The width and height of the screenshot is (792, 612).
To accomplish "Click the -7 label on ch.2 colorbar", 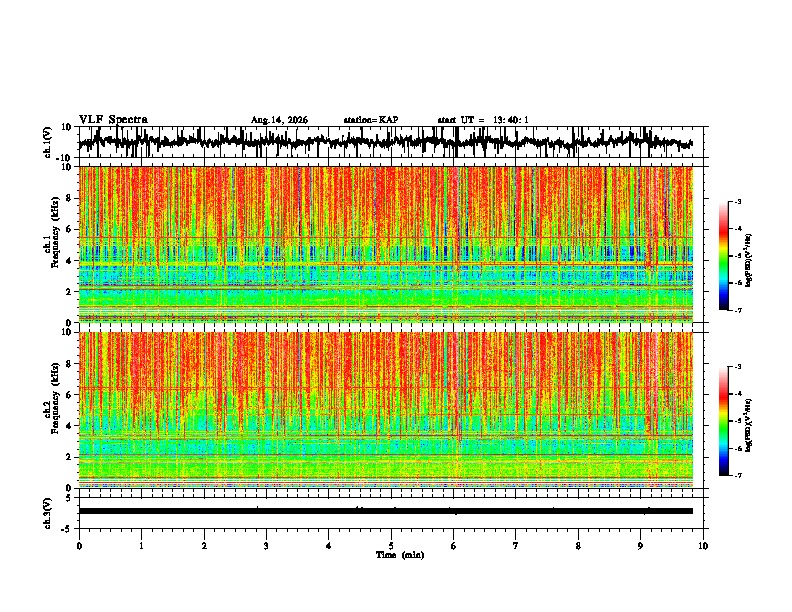I will pos(738,475).
